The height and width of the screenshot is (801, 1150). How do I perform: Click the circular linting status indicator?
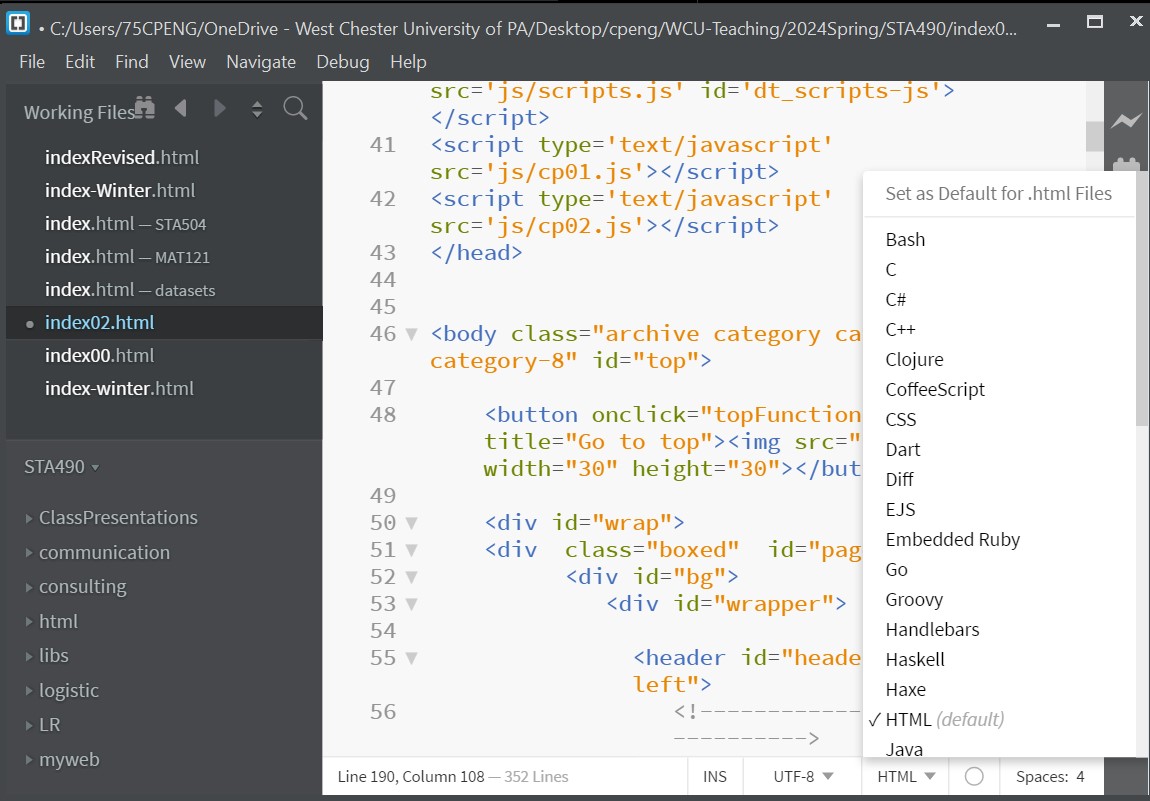click(974, 776)
